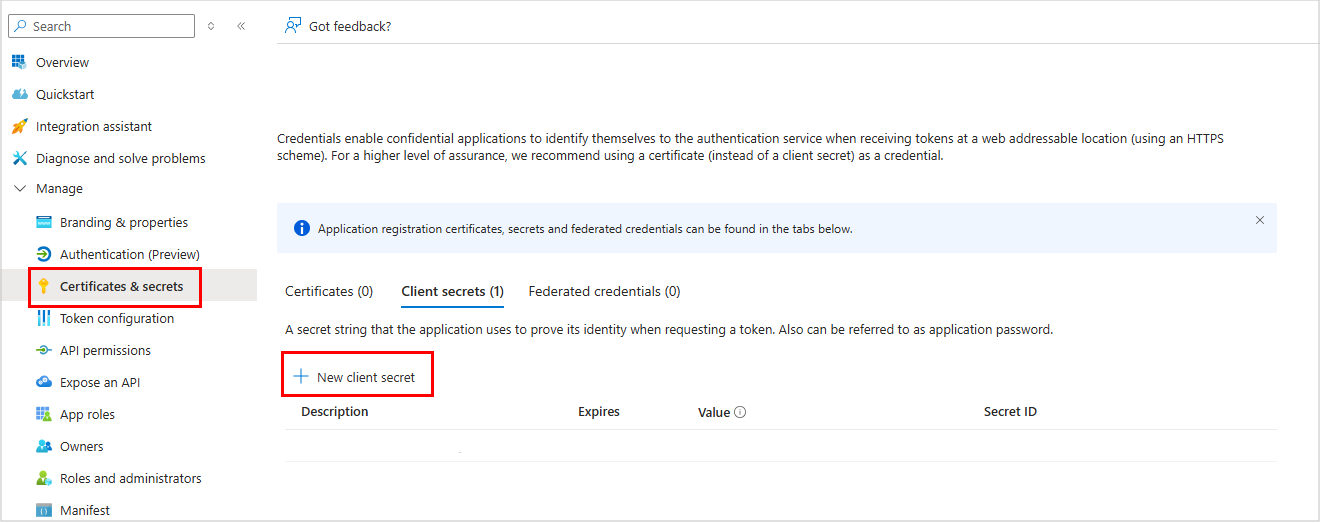Go to Authentication (Preview)
This screenshot has height=523, width=1320.
128,254
